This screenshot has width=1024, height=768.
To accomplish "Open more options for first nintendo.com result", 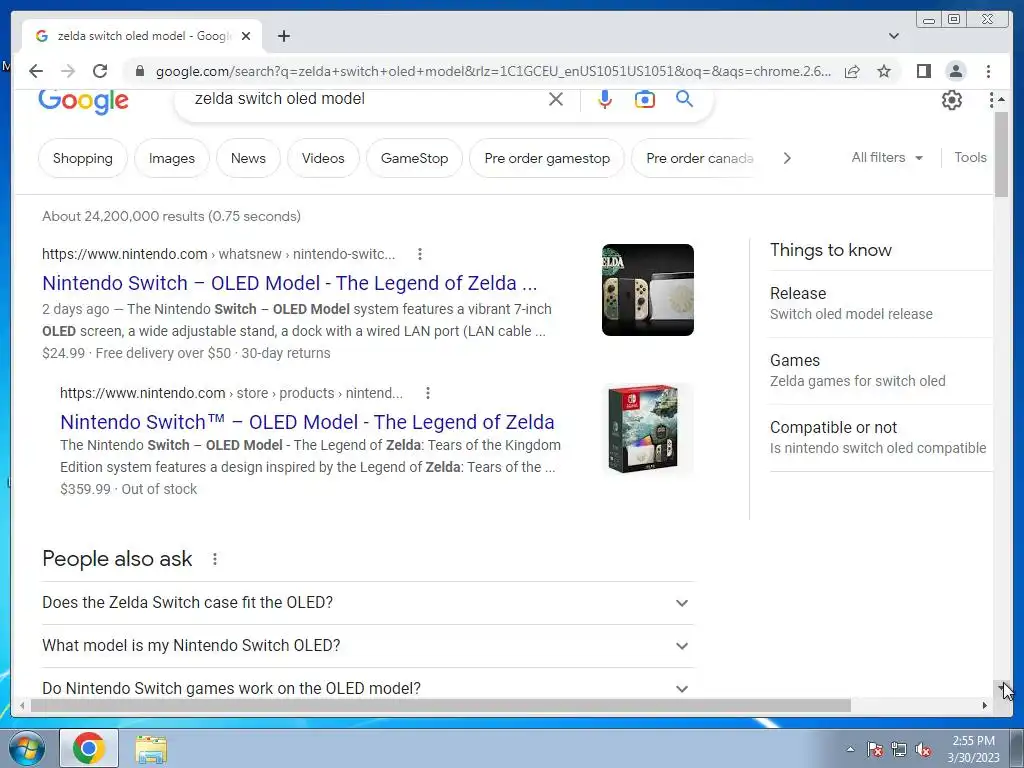I will [x=420, y=254].
